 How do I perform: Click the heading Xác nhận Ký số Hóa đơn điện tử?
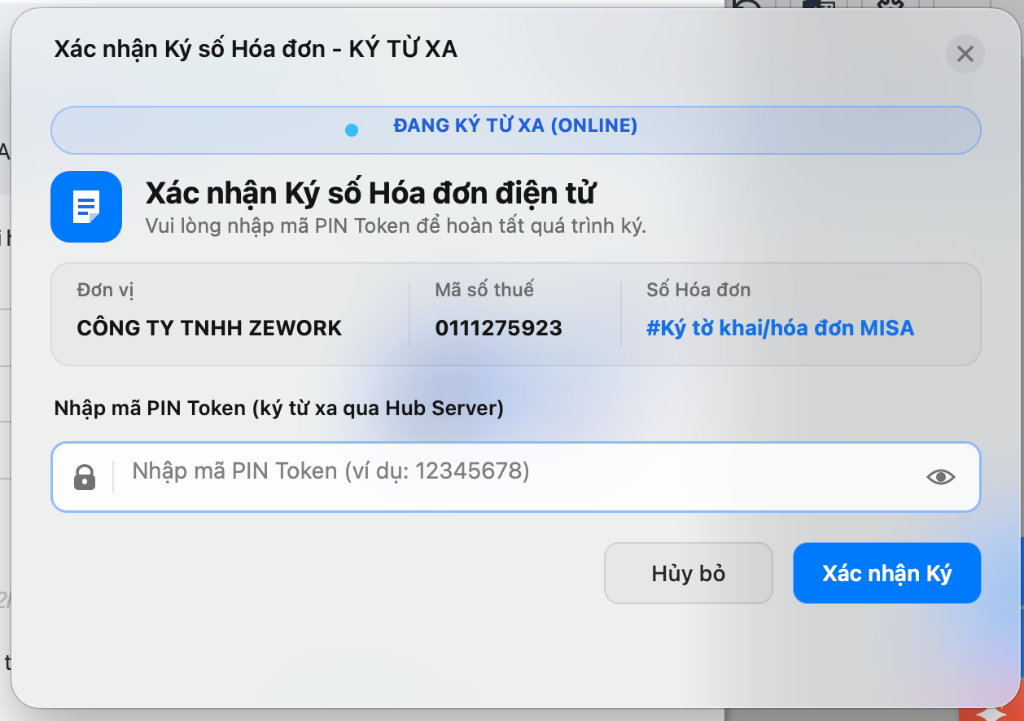[x=370, y=193]
